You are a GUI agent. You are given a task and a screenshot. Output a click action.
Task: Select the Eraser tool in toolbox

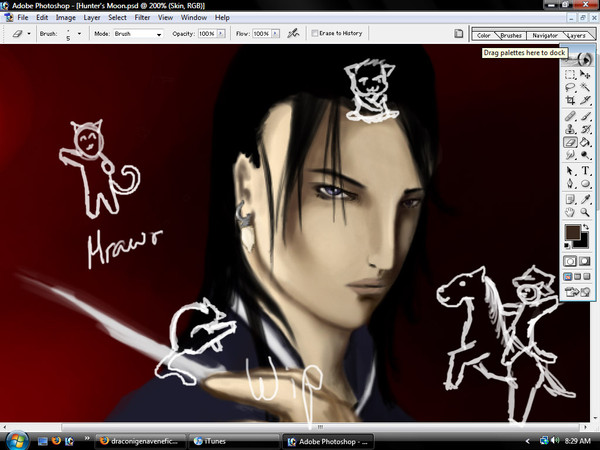(x=570, y=142)
